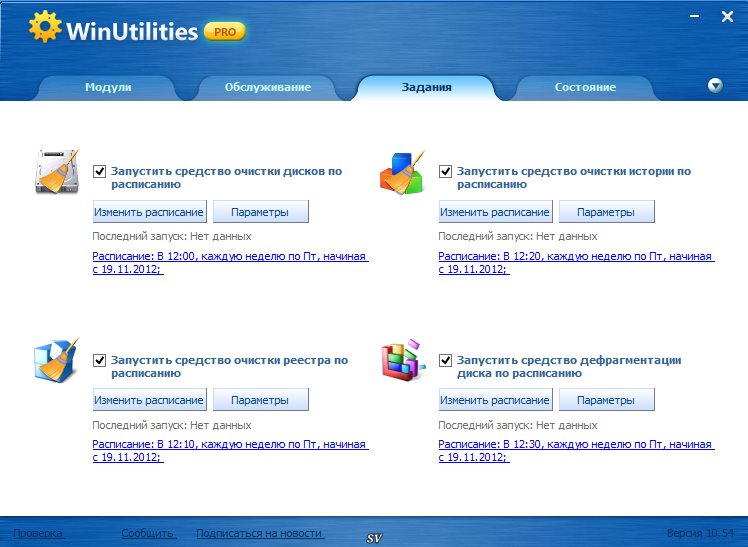Open the 12:00 schedule link
748x547 pixels.
pyautogui.click(x=230, y=263)
